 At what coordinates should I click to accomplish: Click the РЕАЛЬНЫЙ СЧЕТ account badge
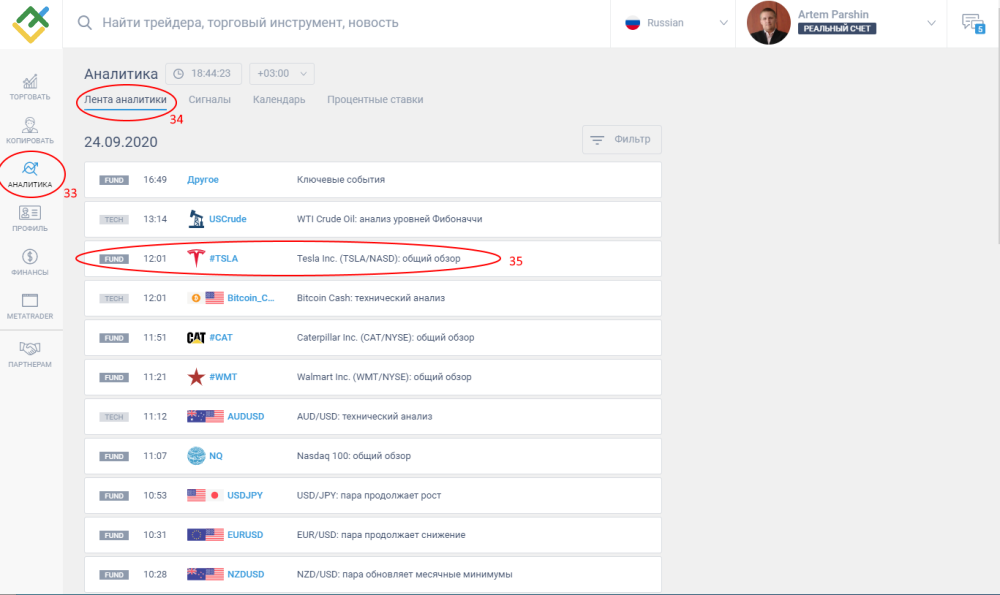pyautogui.click(x=837, y=29)
